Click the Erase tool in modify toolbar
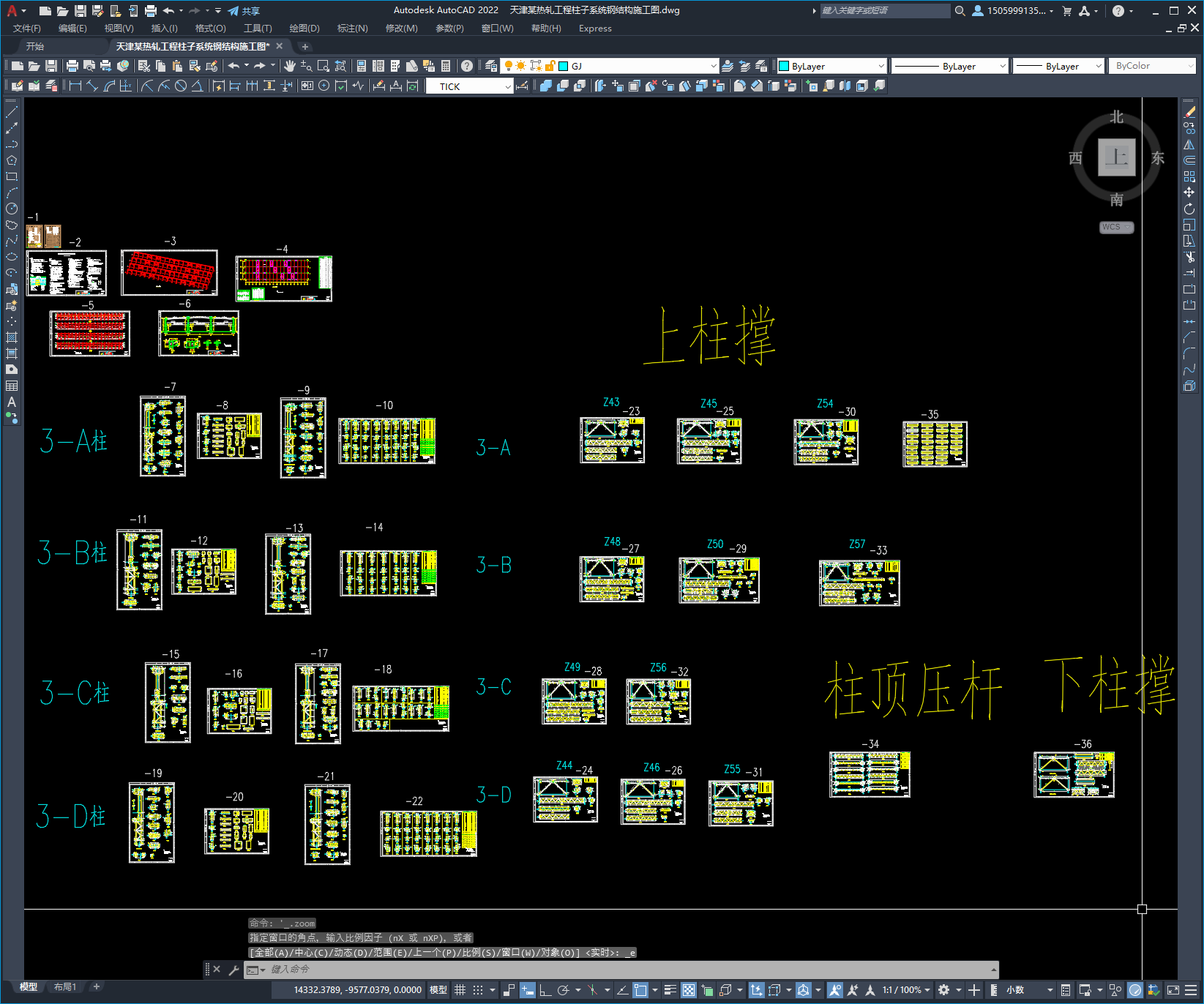The width and height of the screenshot is (1204, 1004). (1189, 112)
